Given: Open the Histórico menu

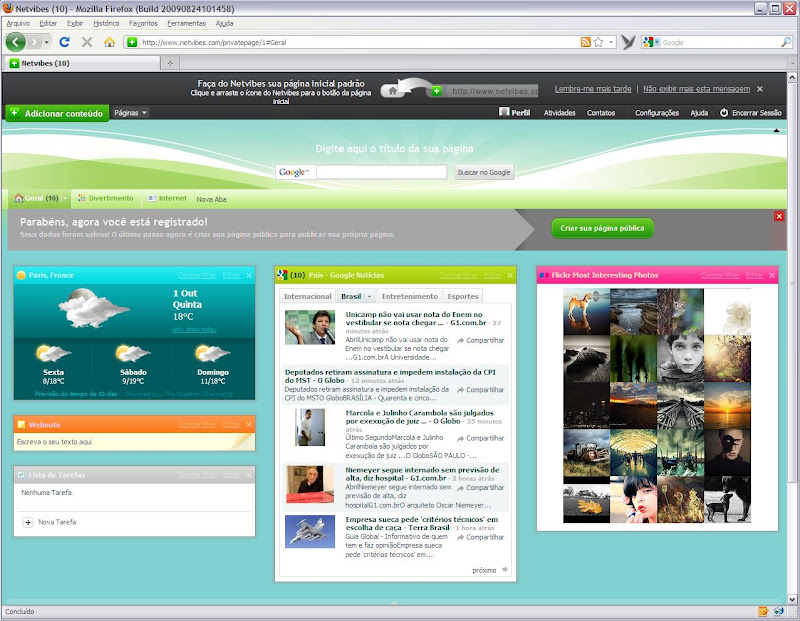Looking at the screenshot, I should click(x=106, y=23).
